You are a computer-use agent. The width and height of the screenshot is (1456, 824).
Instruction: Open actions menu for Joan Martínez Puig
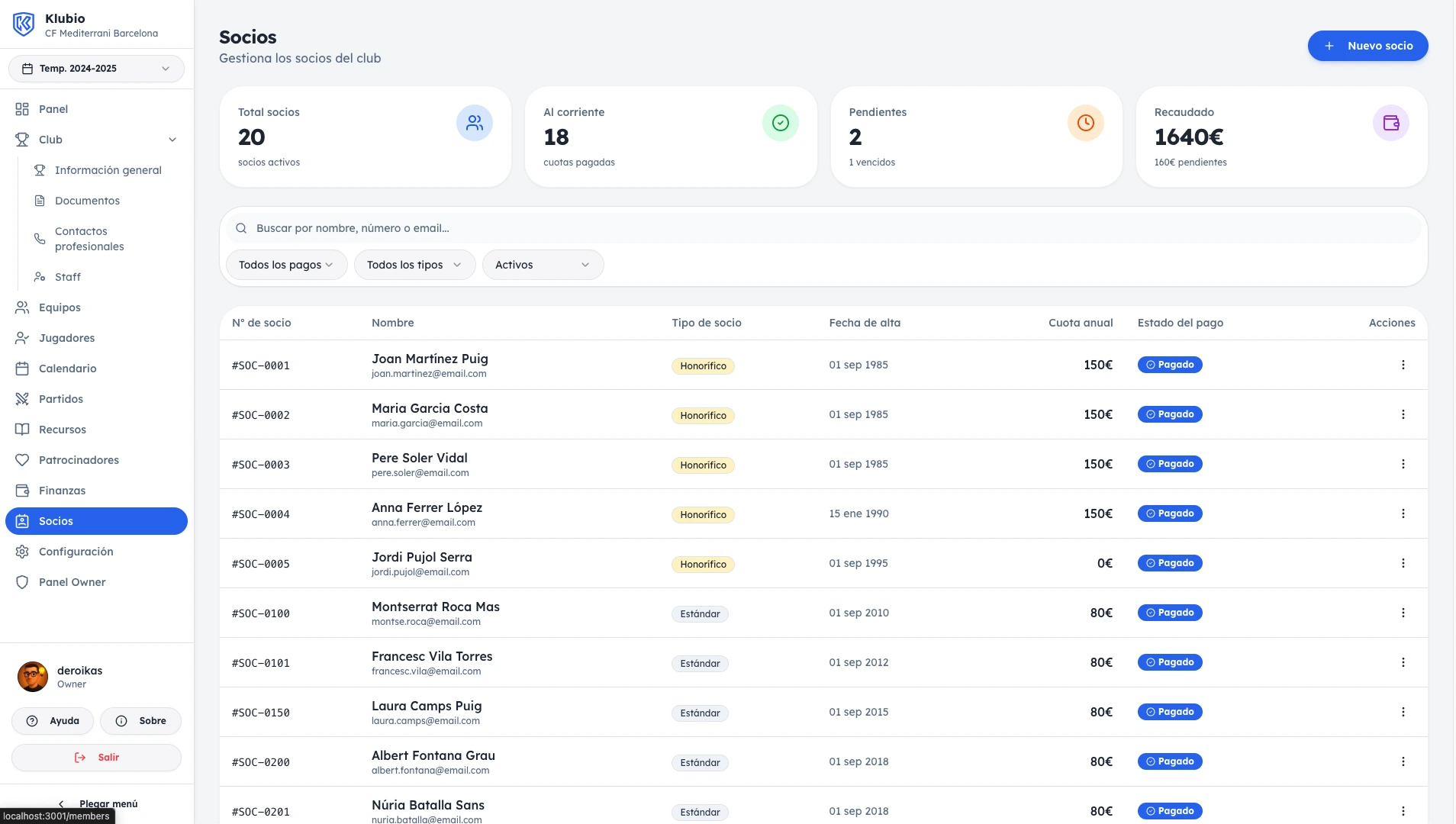point(1403,365)
